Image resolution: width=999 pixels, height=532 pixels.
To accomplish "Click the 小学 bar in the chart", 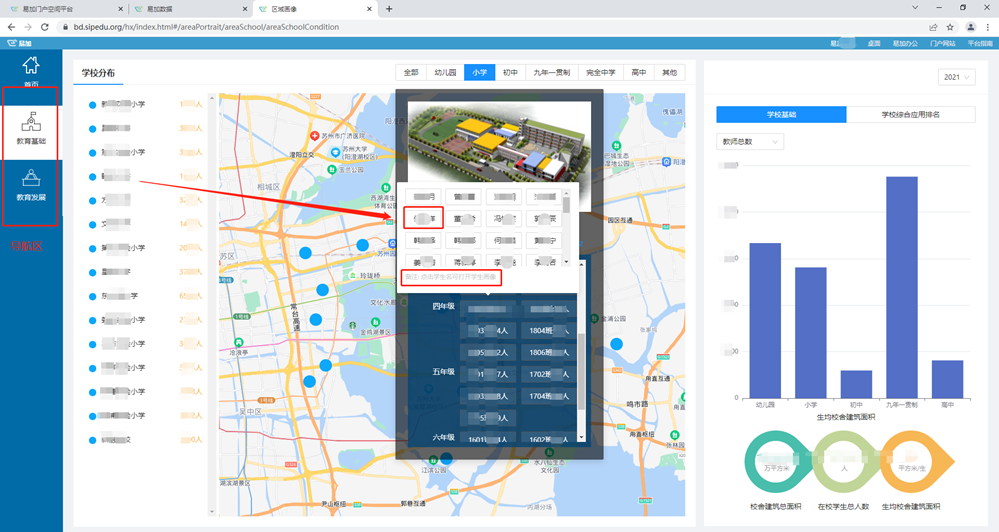I will 810,333.
